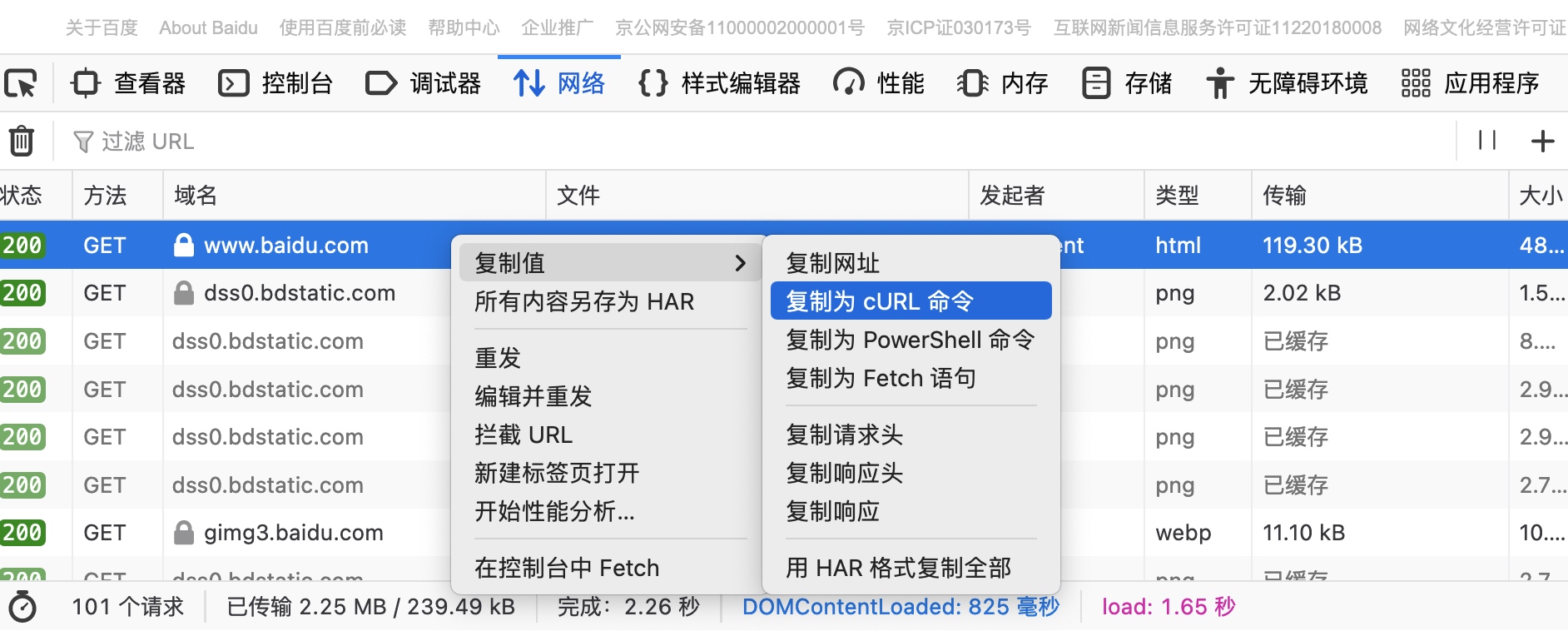This screenshot has height=631, width=1568.
Task: Open the 京ICP证030173号 footer link
Action: 959,28
